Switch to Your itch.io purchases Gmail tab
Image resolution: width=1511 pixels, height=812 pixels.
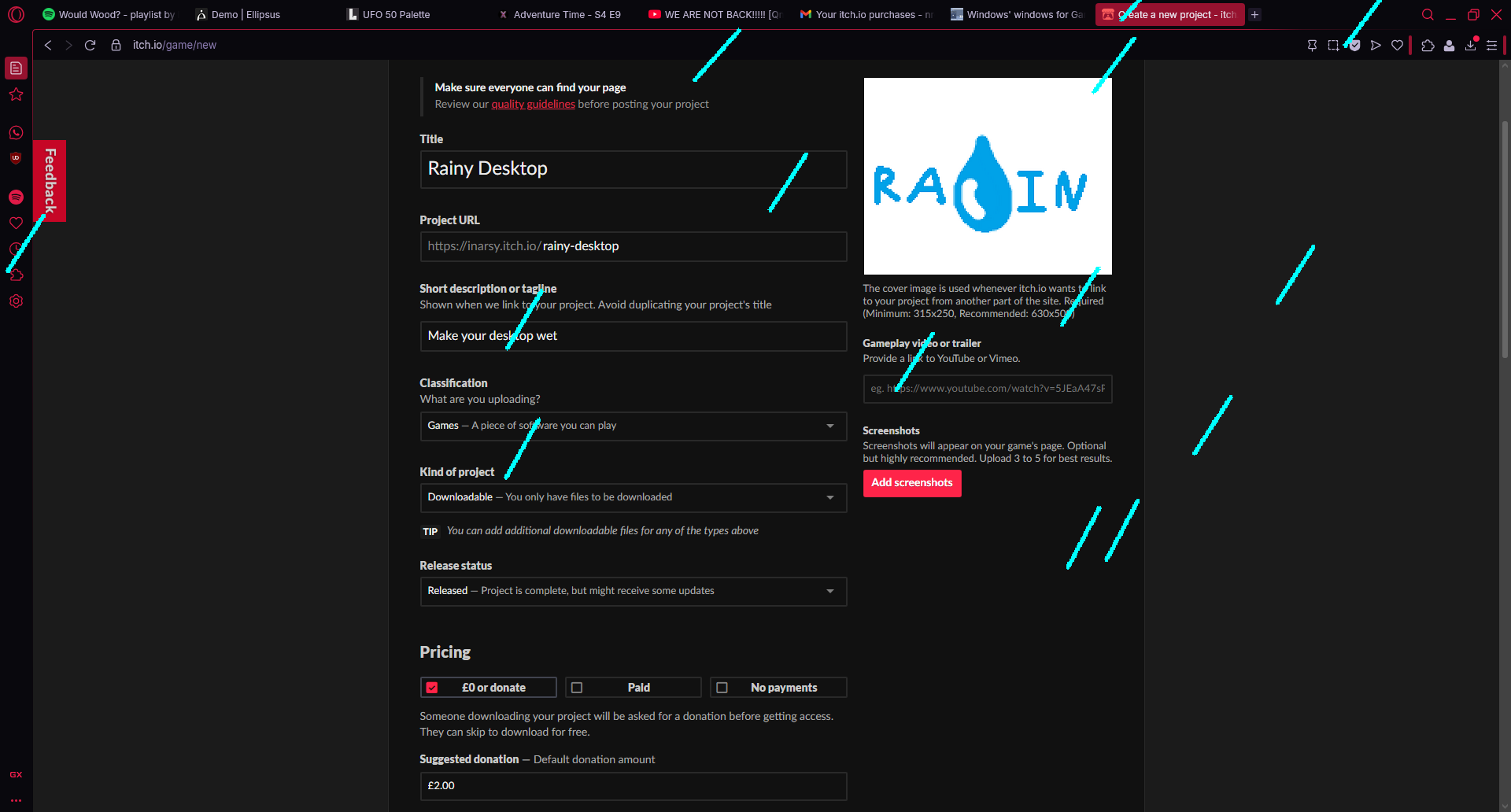[x=865, y=14]
